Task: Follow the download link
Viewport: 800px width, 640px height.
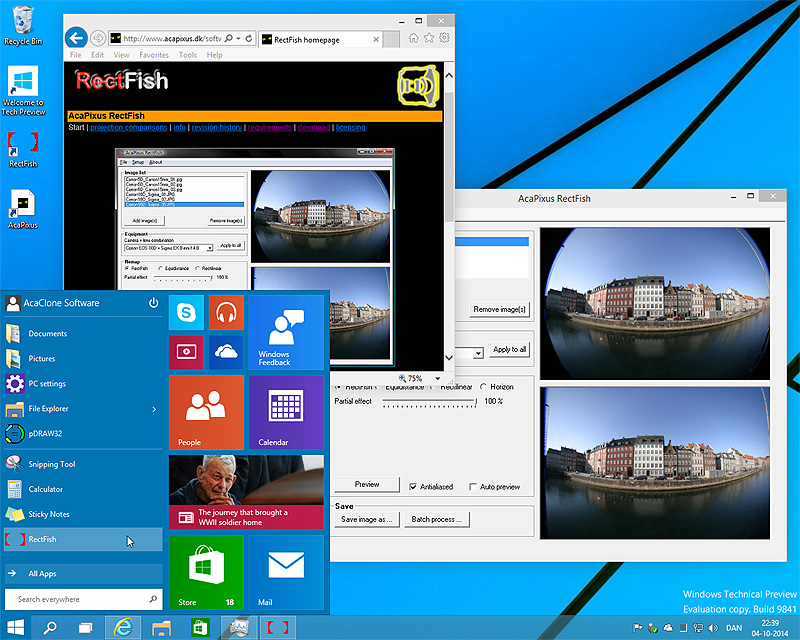Action: [x=314, y=128]
